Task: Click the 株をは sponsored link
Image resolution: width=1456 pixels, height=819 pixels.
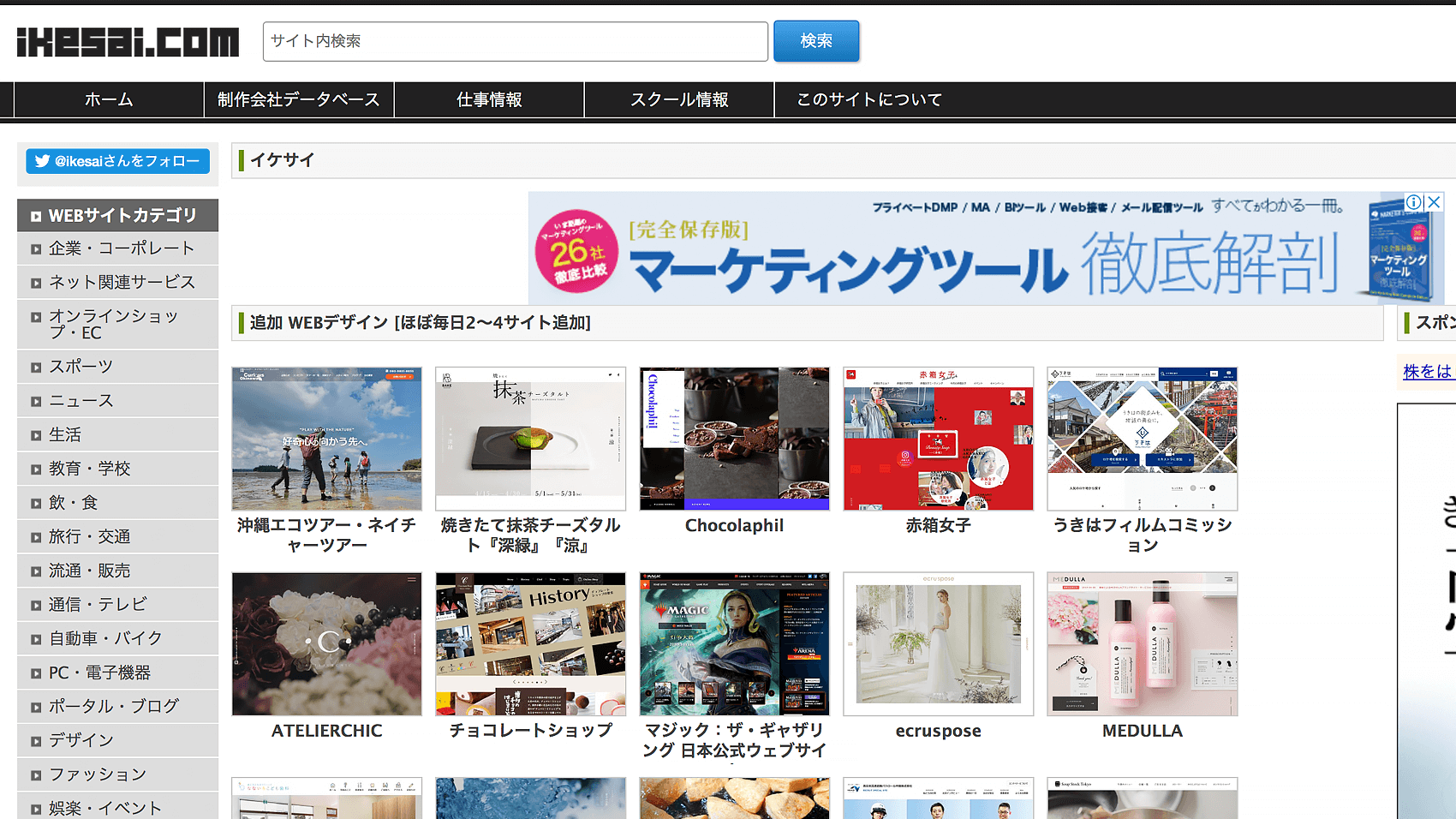Action: [x=1429, y=372]
